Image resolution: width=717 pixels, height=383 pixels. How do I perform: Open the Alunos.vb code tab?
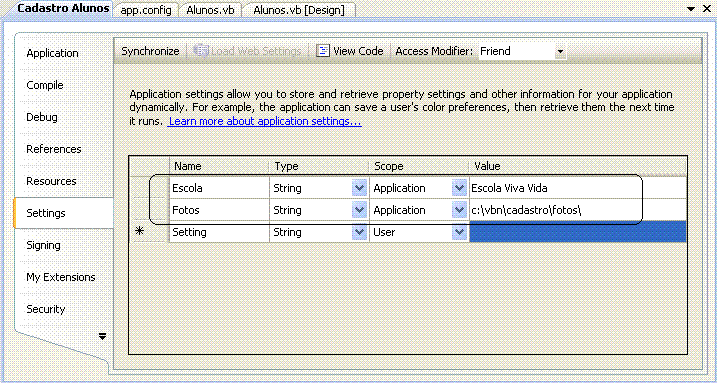point(210,10)
